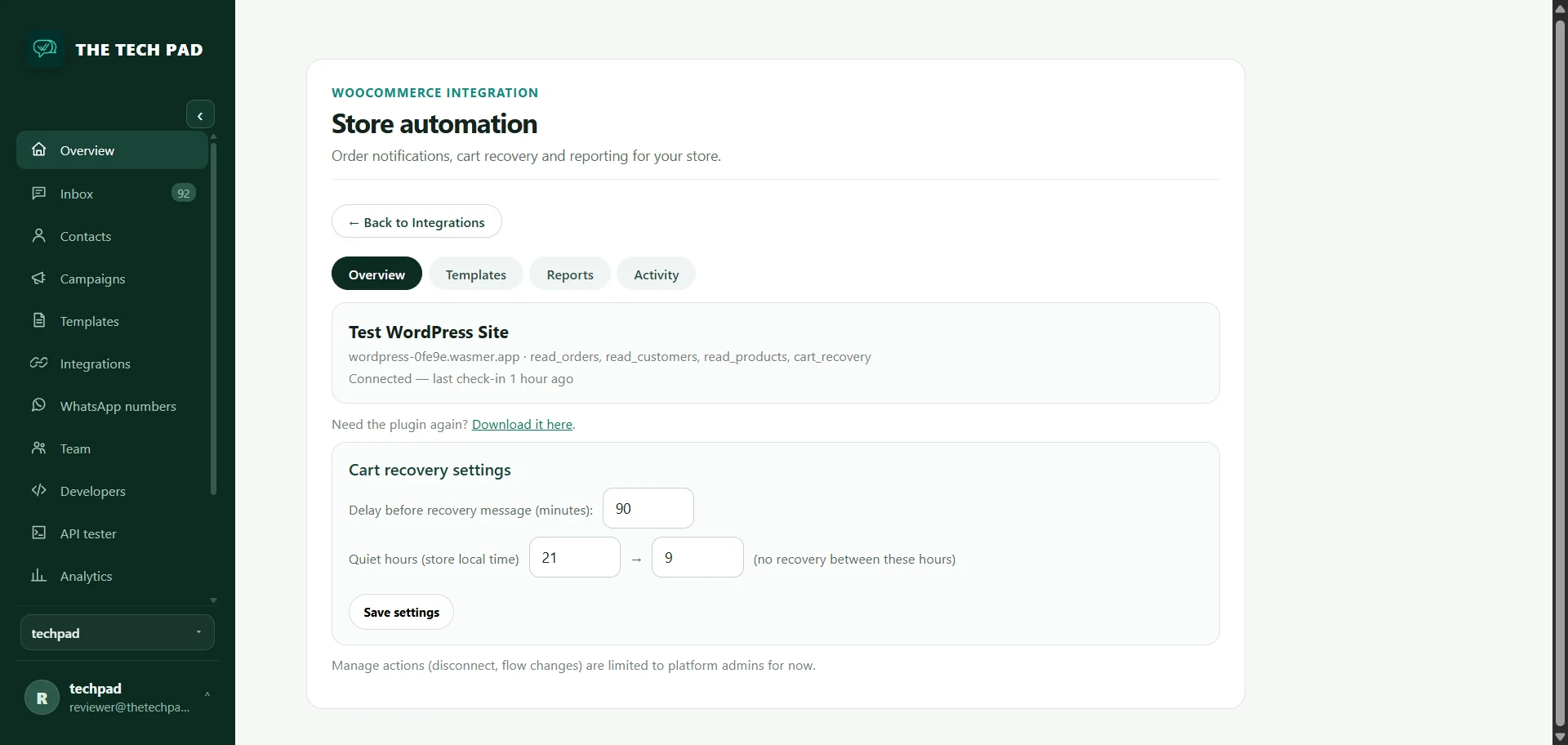Image resolution: width=1568 pixels, height=745 pixels.
Task: Select the Contacts person icon
Action: (x=38, y=235)
